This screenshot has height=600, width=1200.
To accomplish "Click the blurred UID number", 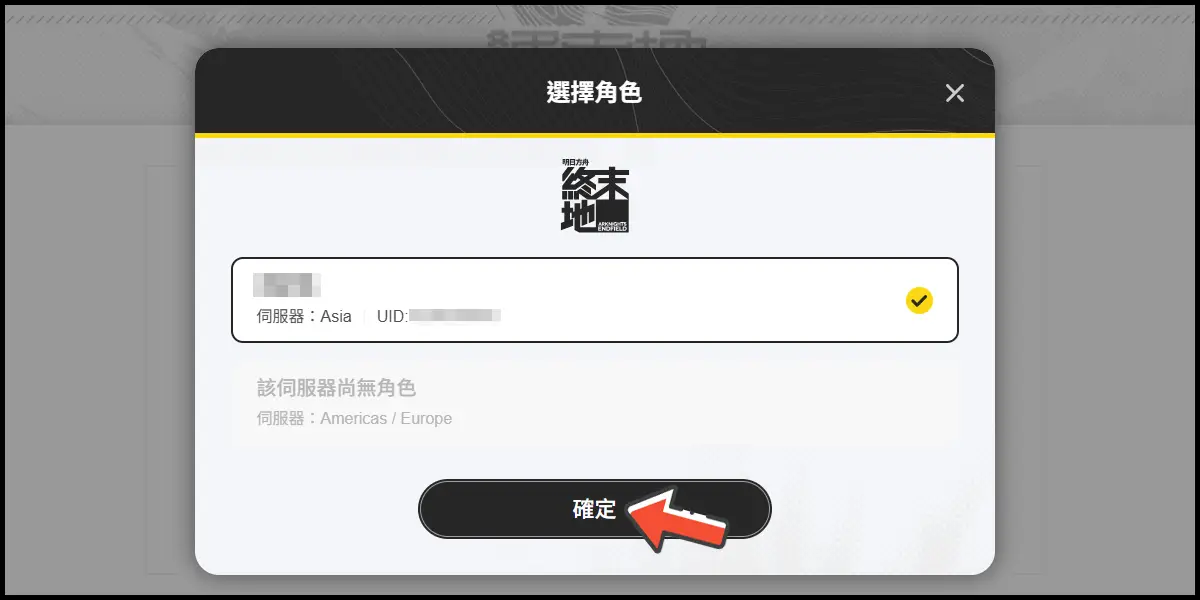I will pyautogui.click(x=455, y=316).
